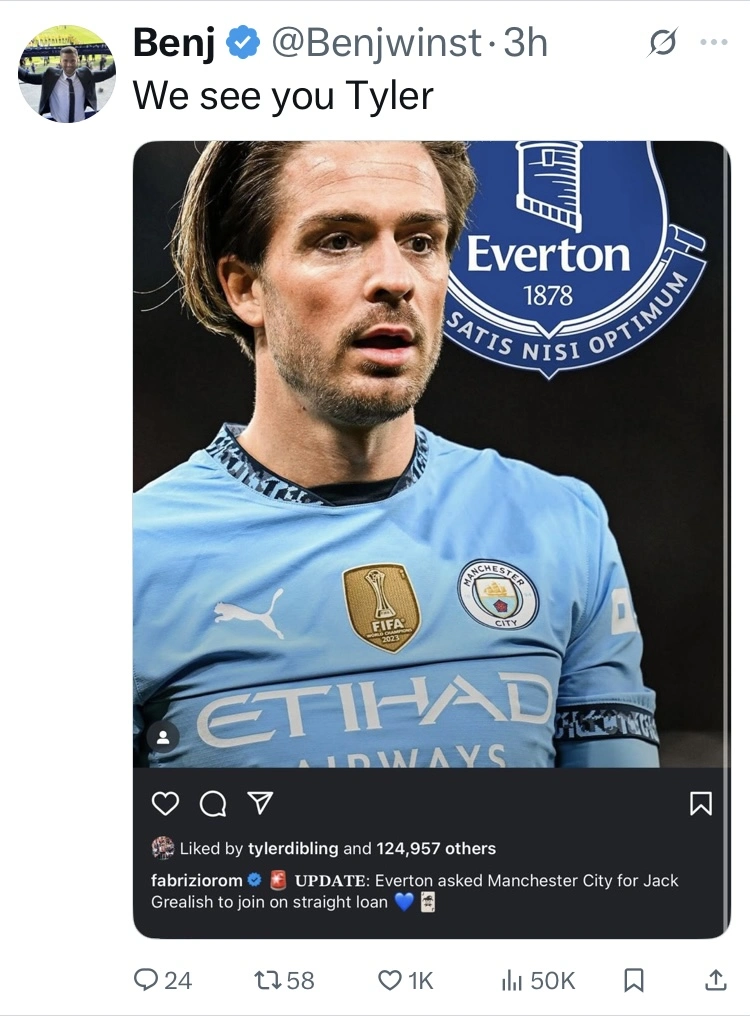Like the tweet with heart icon
Image resolution: width=750 pixels, height=1028 pixels.
tap(389, 981)
